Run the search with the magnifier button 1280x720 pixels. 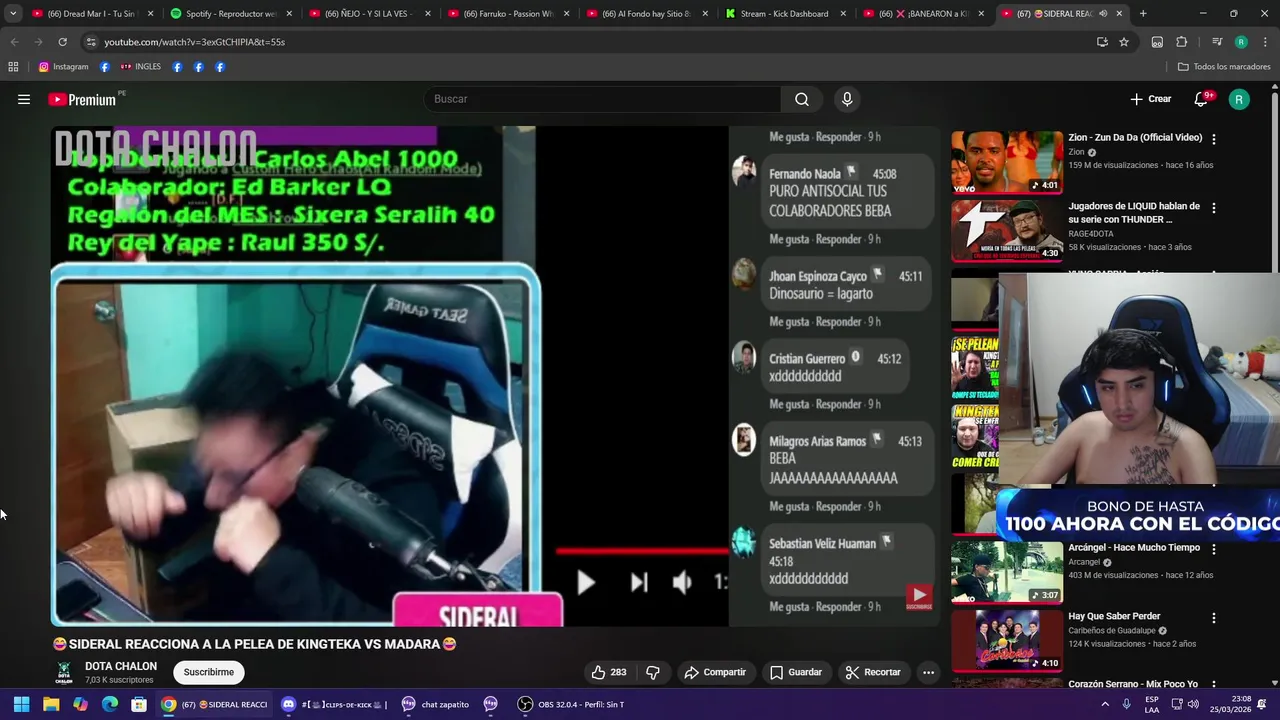pyautogui.click(x=802, y=99)
